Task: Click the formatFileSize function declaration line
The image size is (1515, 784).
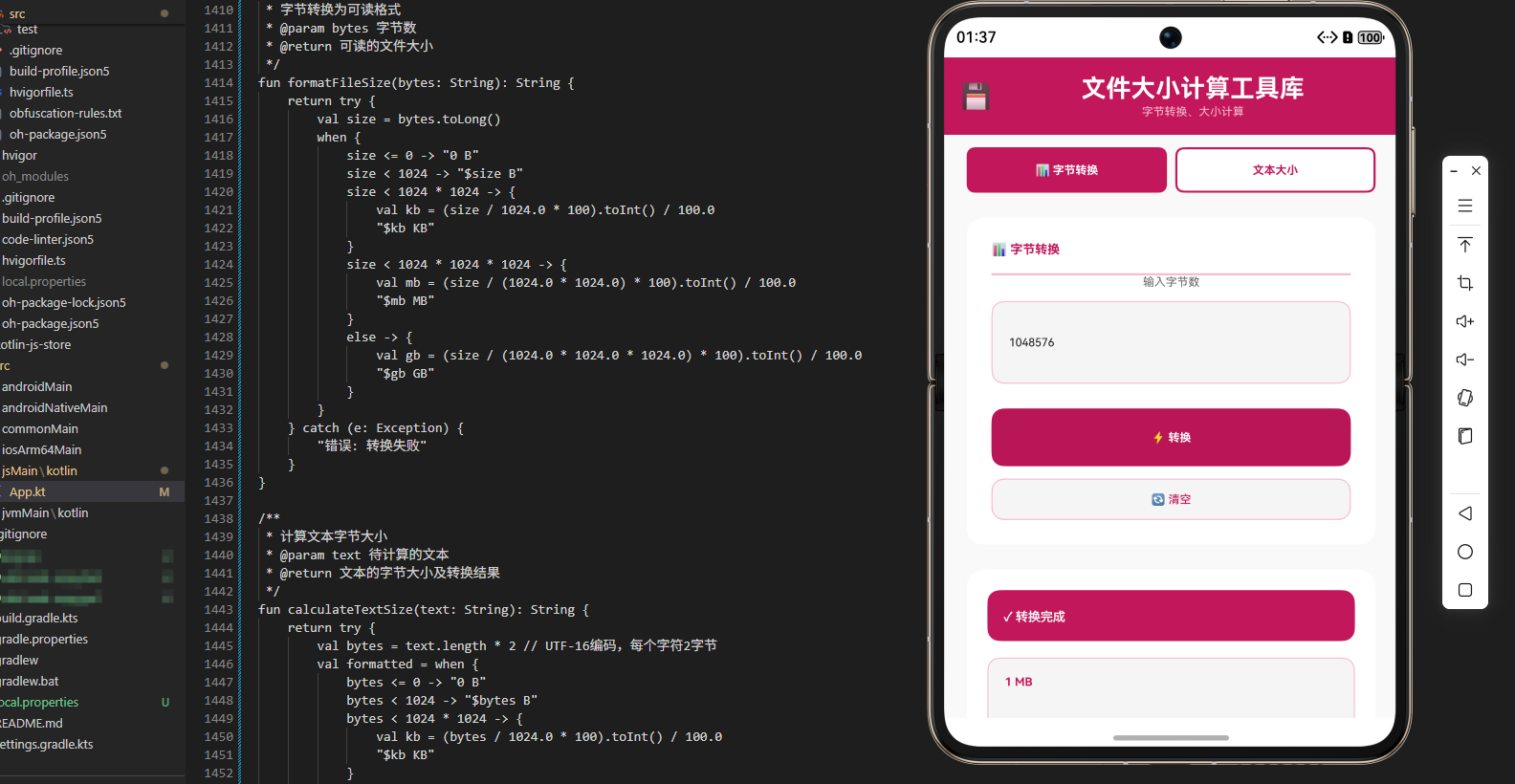Action: [x=416, y=83]
